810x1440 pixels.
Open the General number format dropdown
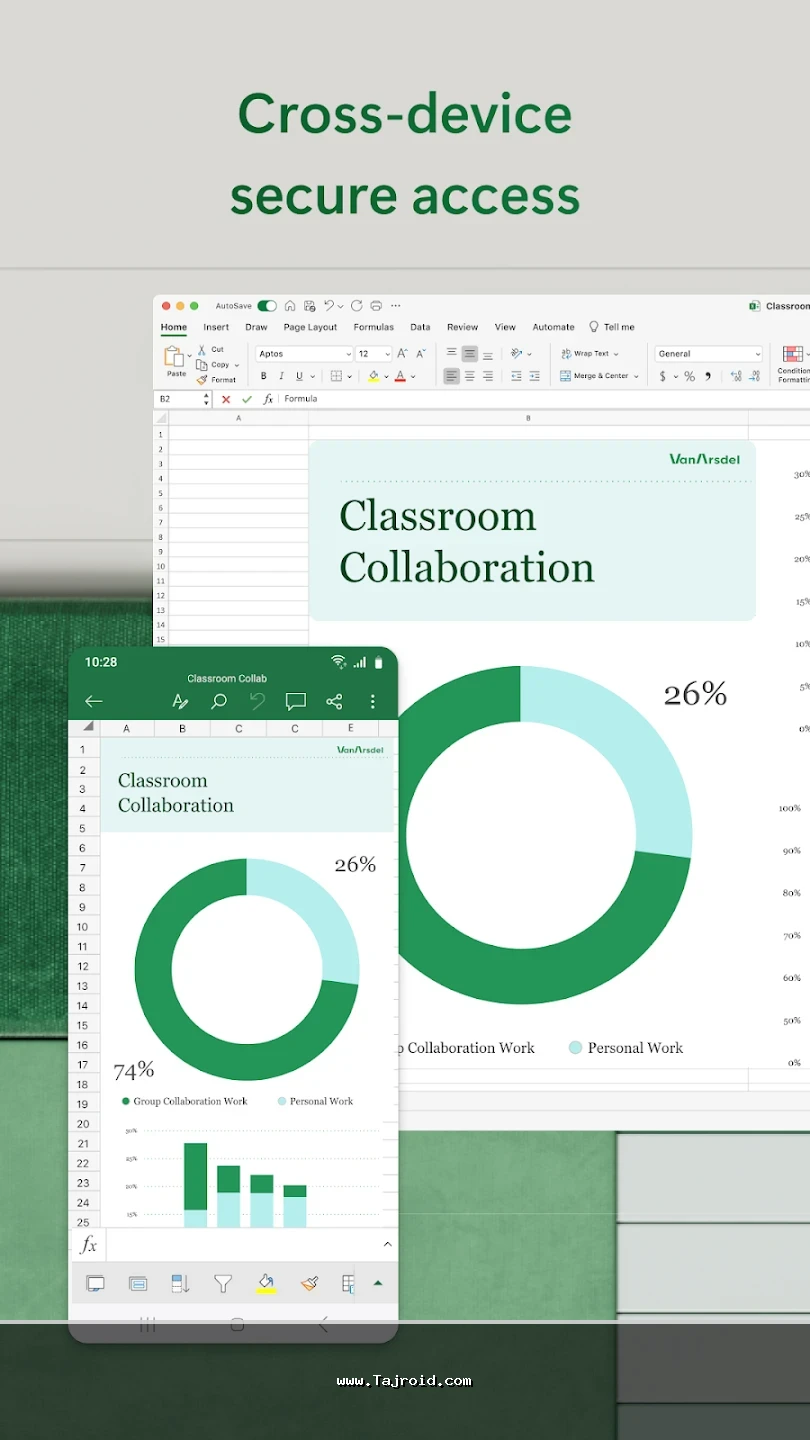(708, 354)
